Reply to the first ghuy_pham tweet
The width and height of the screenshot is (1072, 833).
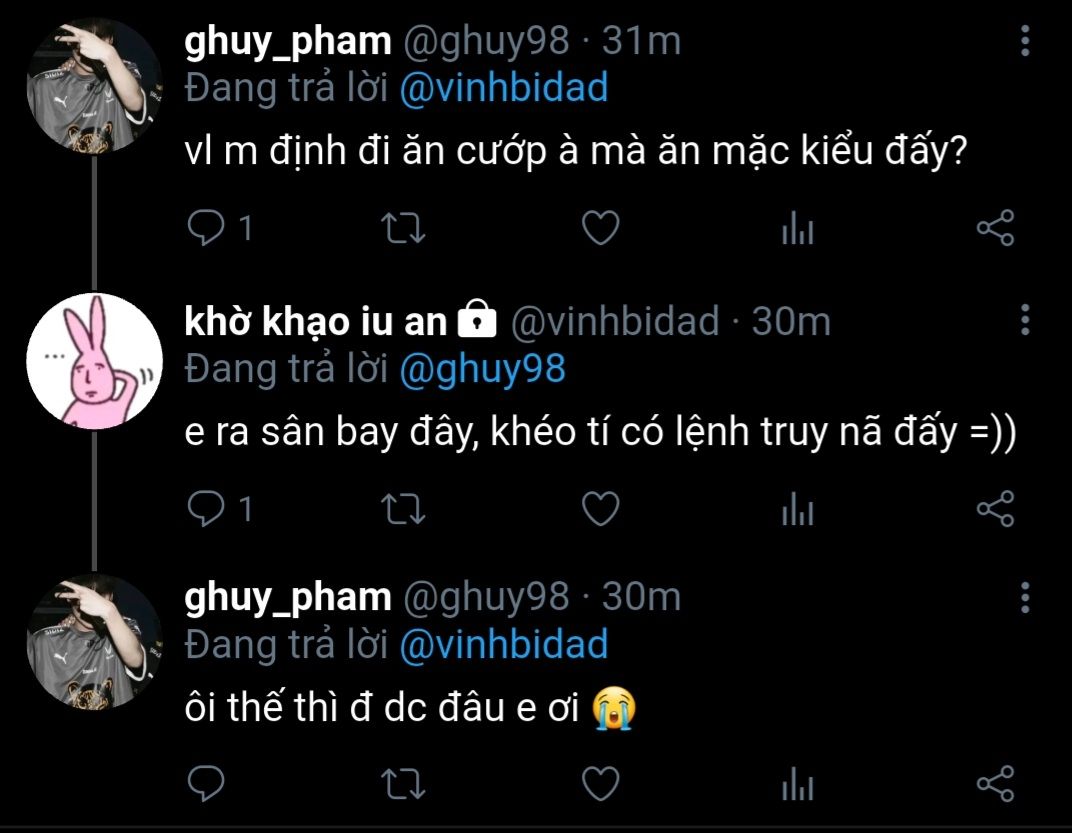(x=207, y=229)
